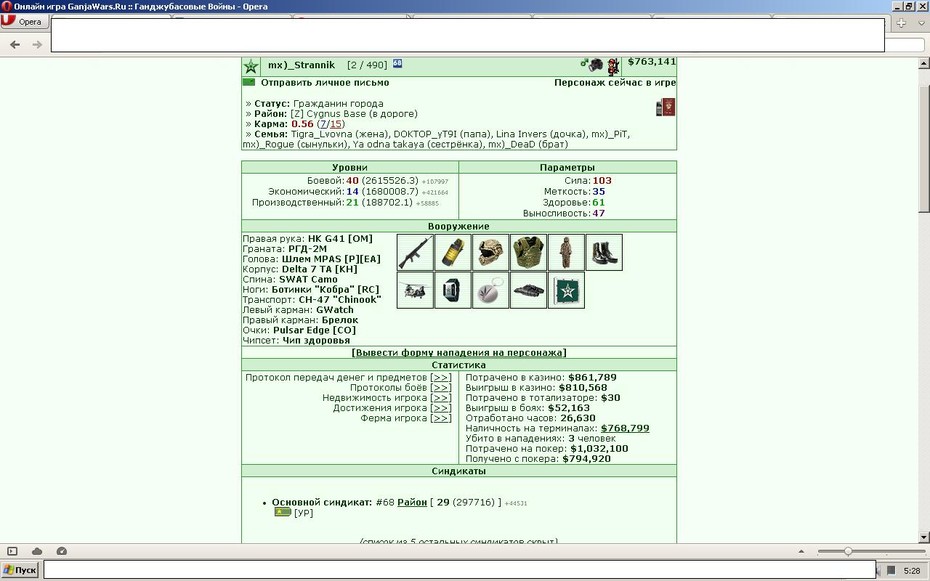Click the Шлем MPAS [P][EA] item name
Image resolution: width=930 pixels, height=581 pixels.
(x=331, y=259)
